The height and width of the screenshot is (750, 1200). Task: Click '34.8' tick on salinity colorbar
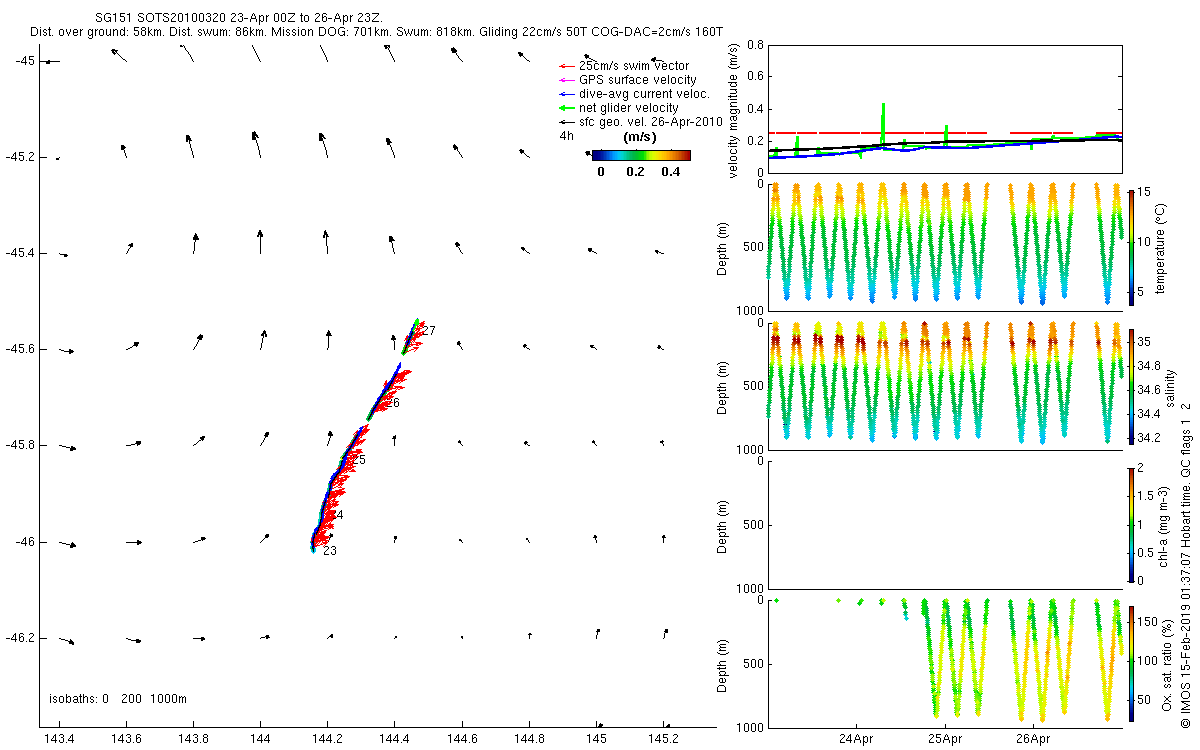(1150, 366)
